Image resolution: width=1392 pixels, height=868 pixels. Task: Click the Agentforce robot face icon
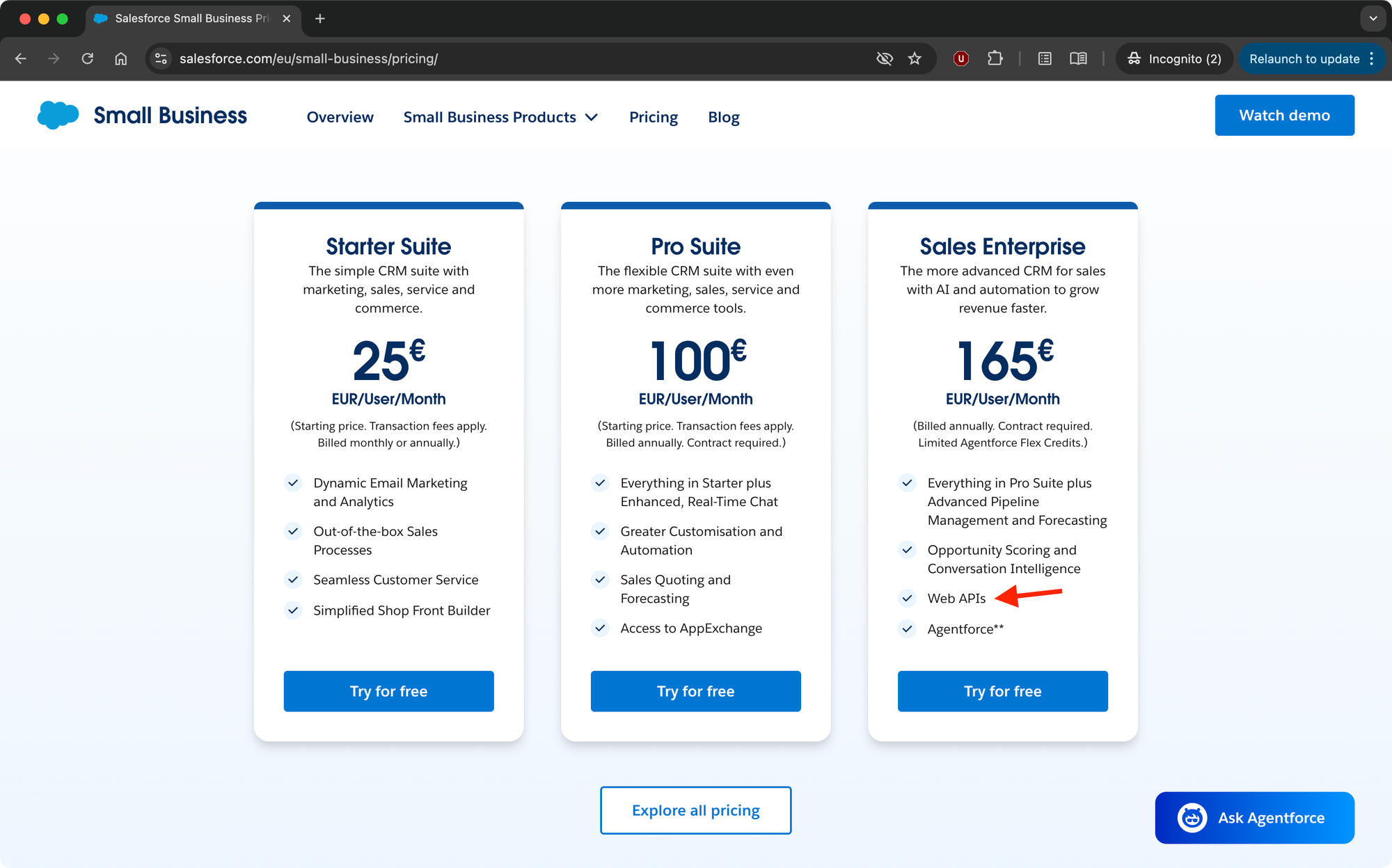pyautogui.click(x=1192, y=818)
